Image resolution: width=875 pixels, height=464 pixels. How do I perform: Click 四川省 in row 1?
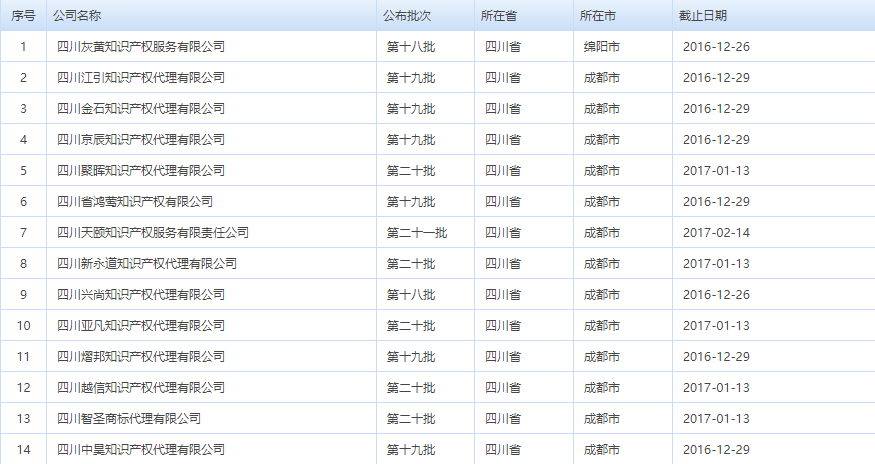tap(503, 46)
